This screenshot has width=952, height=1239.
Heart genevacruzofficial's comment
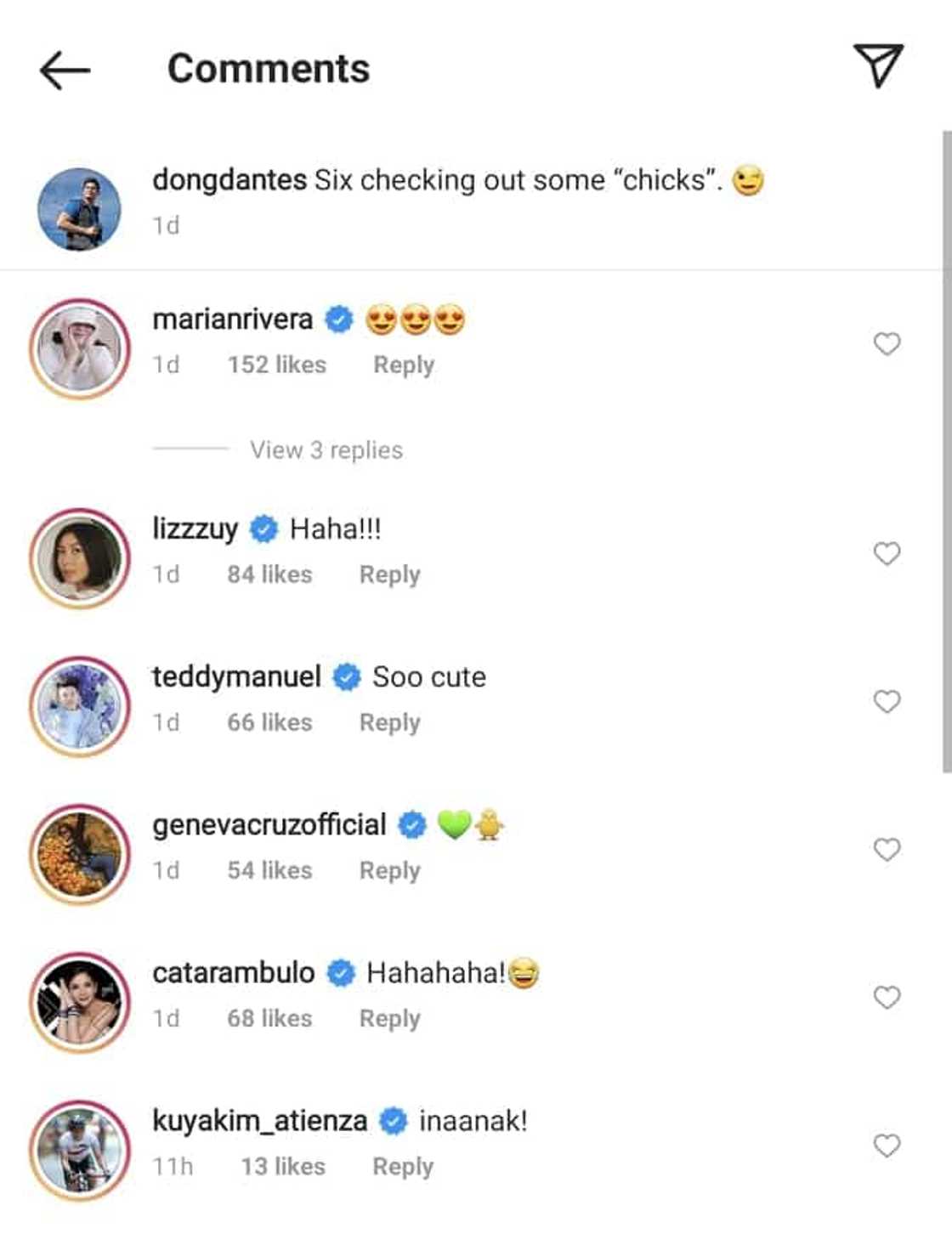coord(887,849)
